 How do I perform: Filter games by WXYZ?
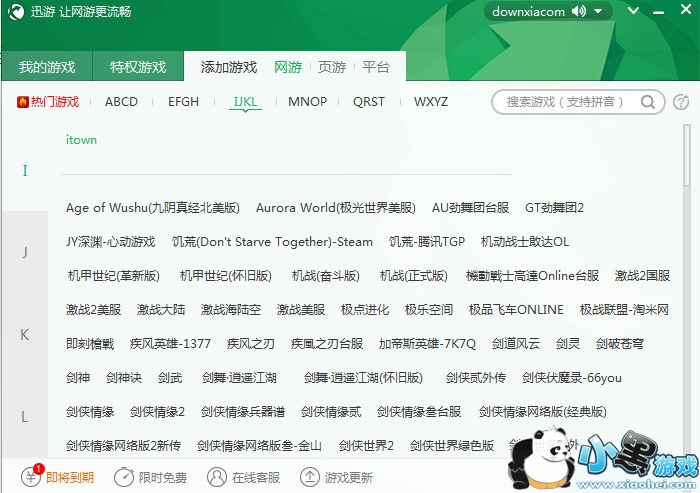pyautogui.click(x=431, y=102)
